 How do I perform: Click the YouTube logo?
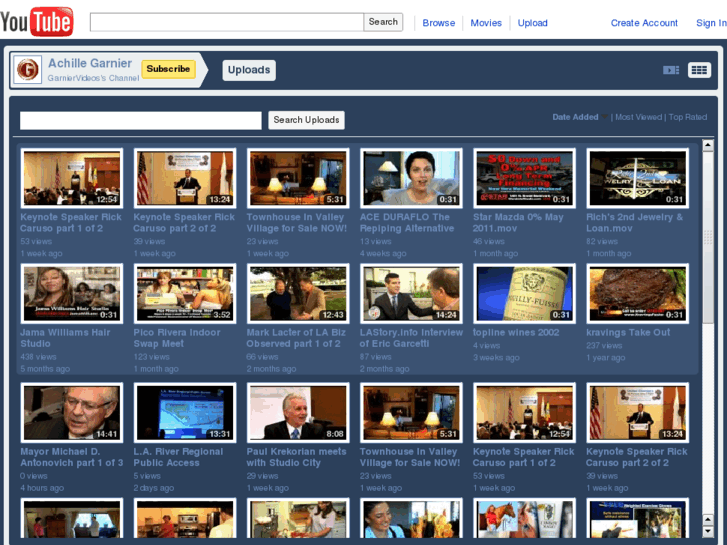(x=37, y=21)
